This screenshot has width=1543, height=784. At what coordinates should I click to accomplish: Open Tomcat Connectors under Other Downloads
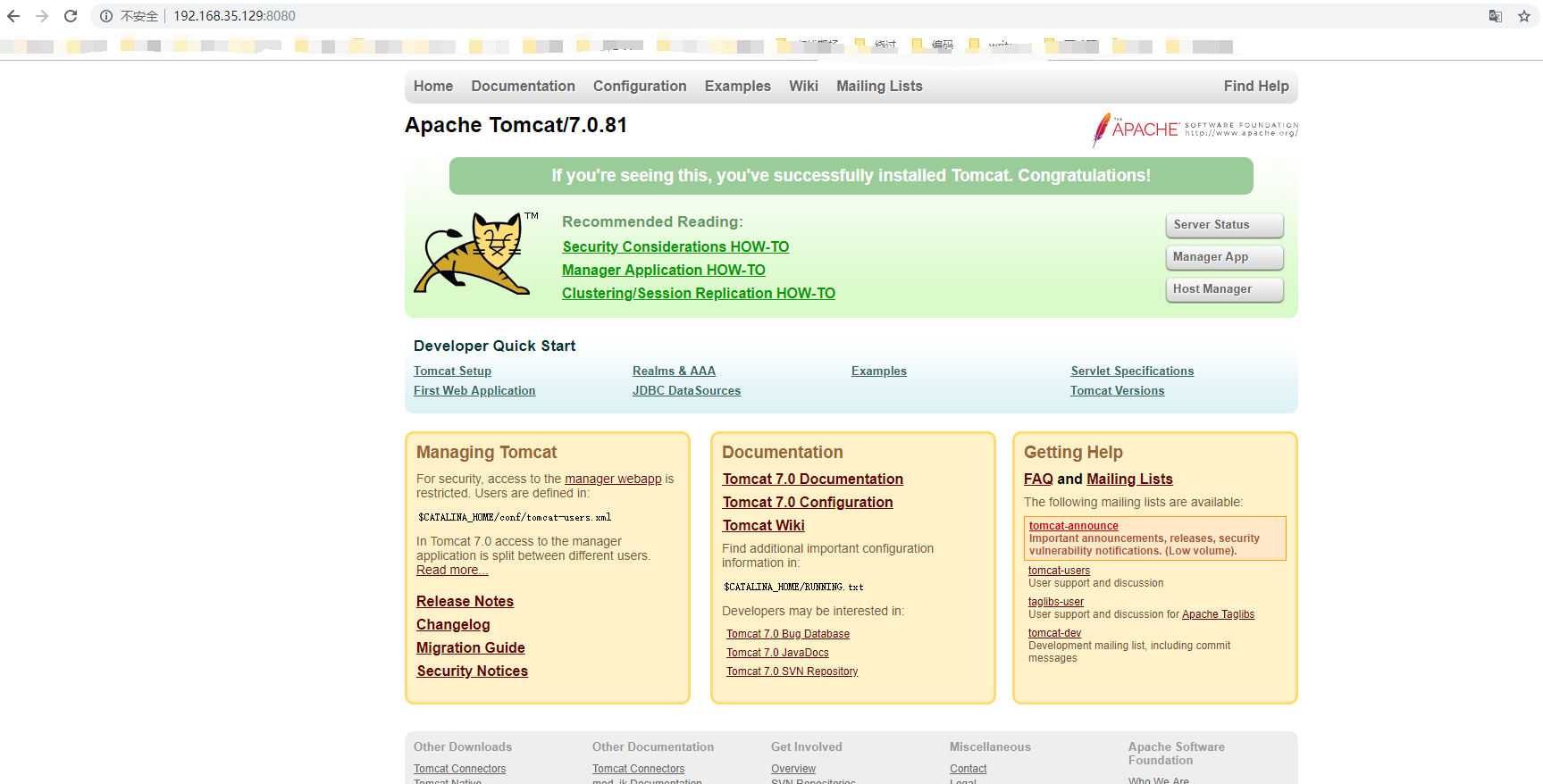(x=459, y=769)
